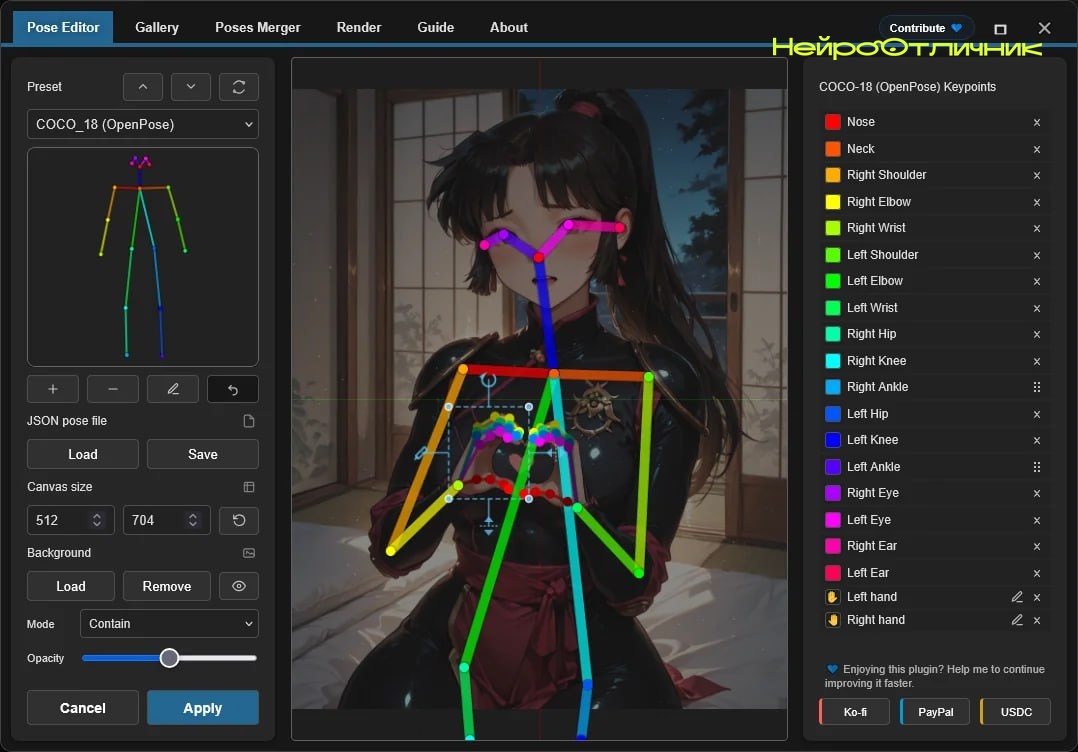The width and height of the screenshot is (1078, 752).
Task: Click the canvas size grid icon
Action: point(249,487)
